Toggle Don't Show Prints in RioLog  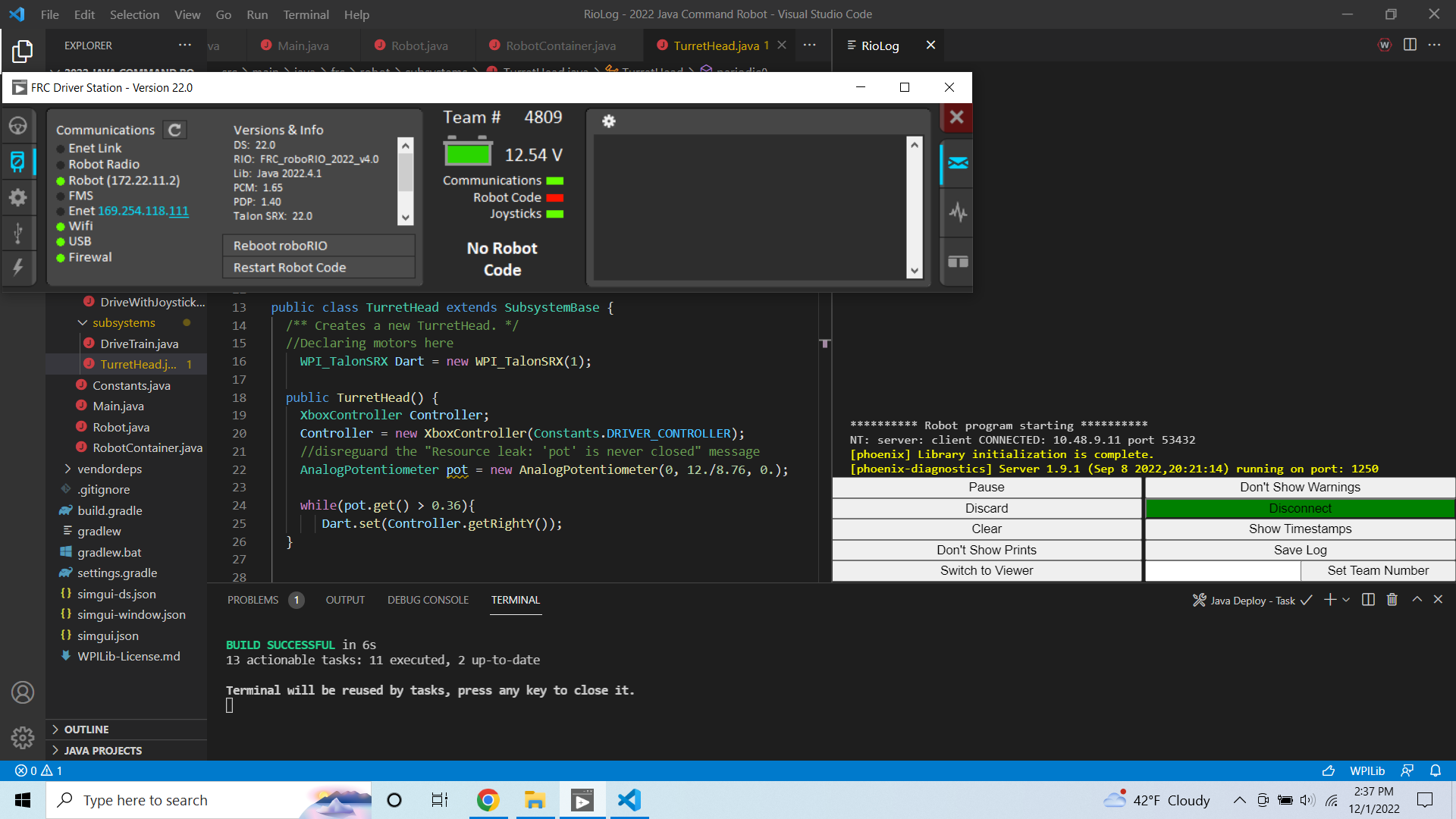987,550
